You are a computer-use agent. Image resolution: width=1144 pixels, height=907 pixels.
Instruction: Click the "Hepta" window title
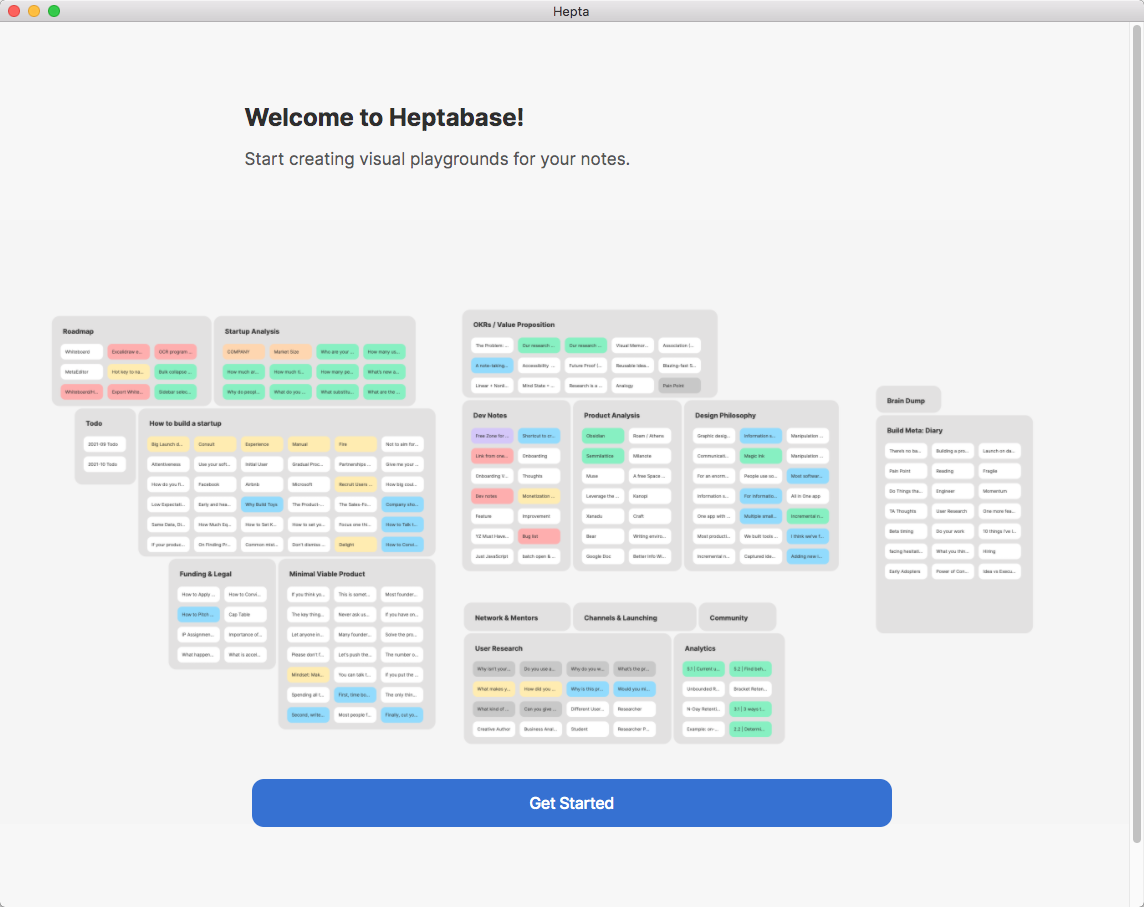(x=571, y=11)
